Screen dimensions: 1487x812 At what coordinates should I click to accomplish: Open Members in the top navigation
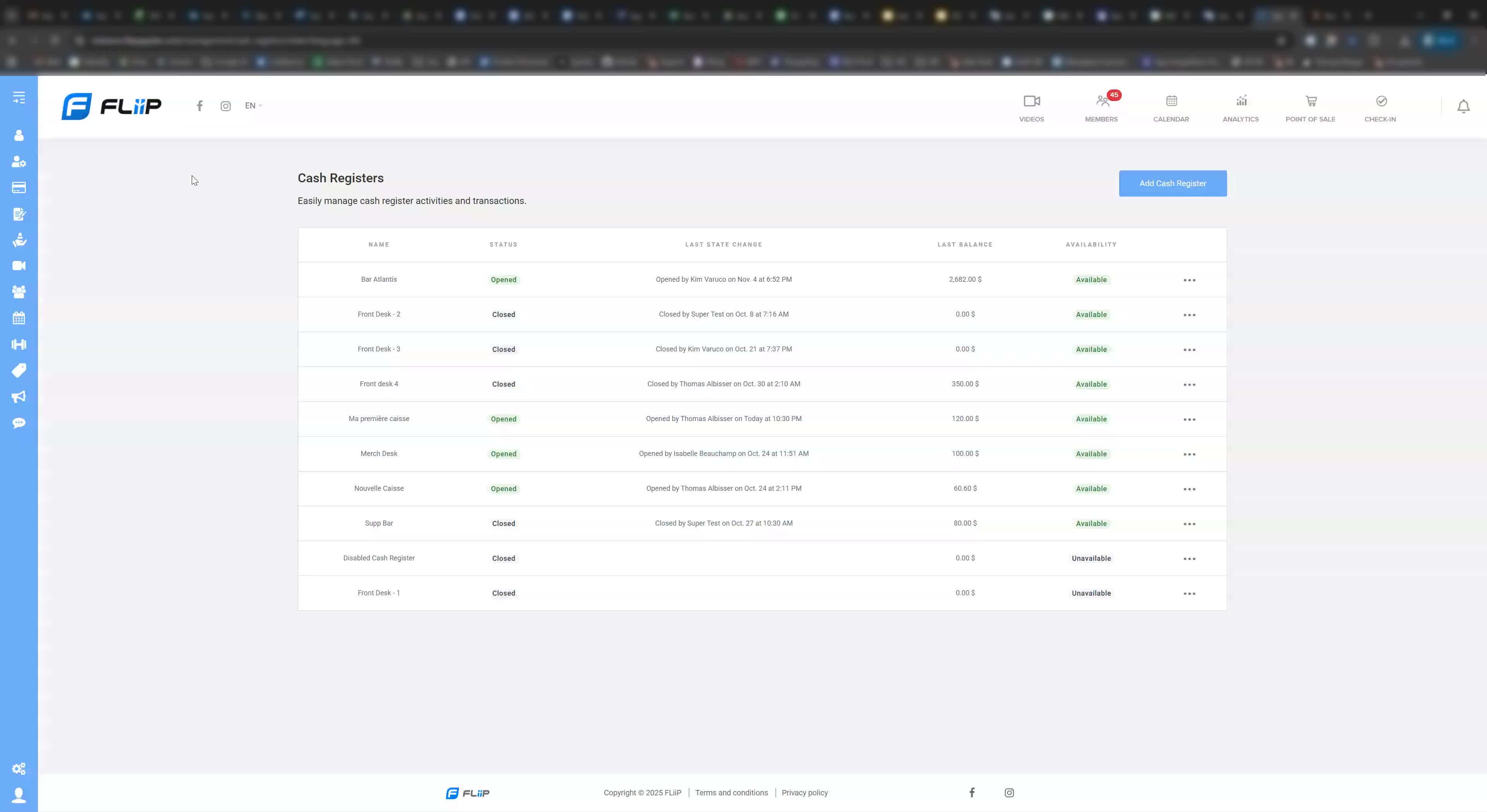coord(1101,108)
